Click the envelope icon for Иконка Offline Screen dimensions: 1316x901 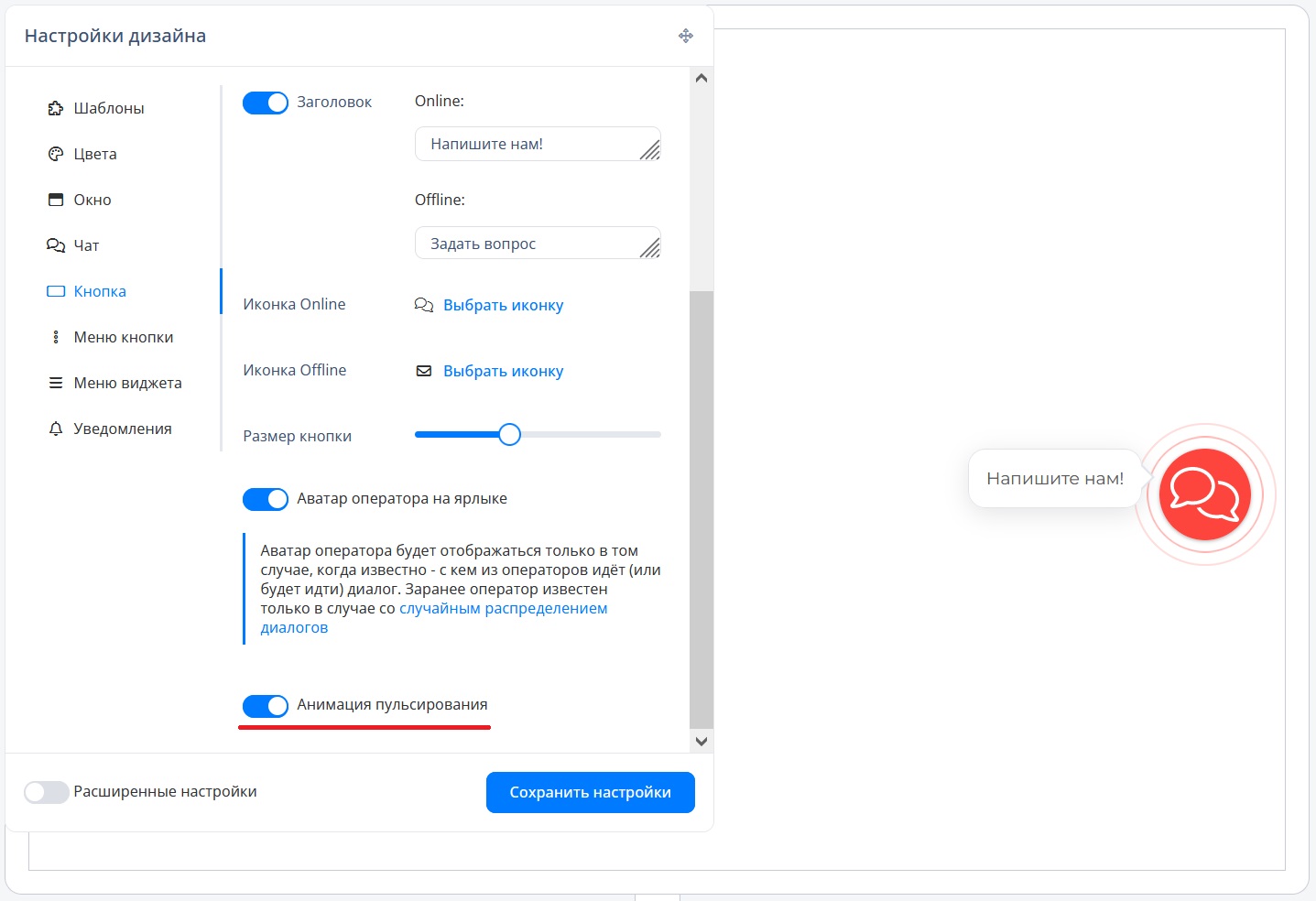(424, 371)
